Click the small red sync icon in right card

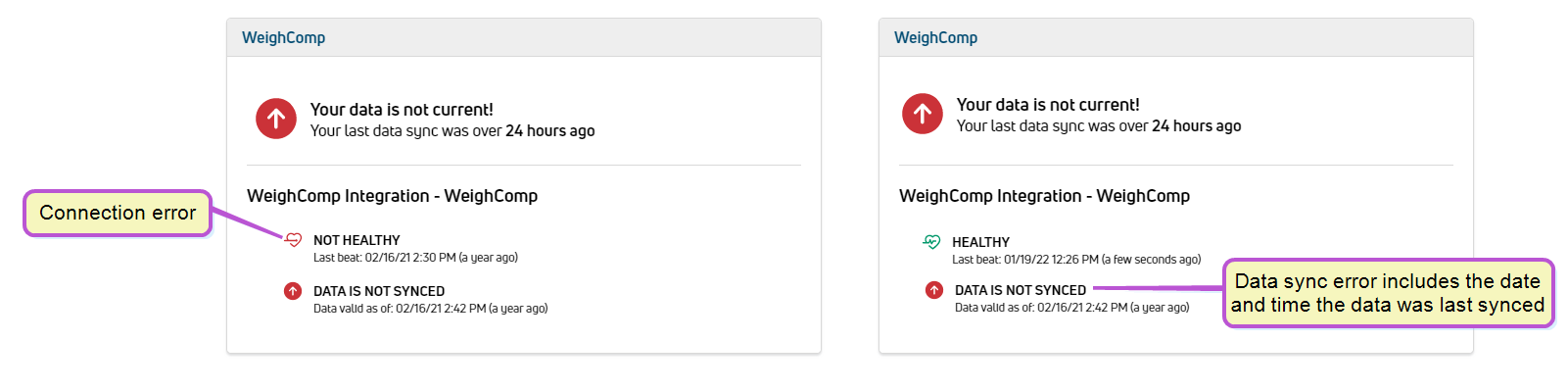coord(934,290)
